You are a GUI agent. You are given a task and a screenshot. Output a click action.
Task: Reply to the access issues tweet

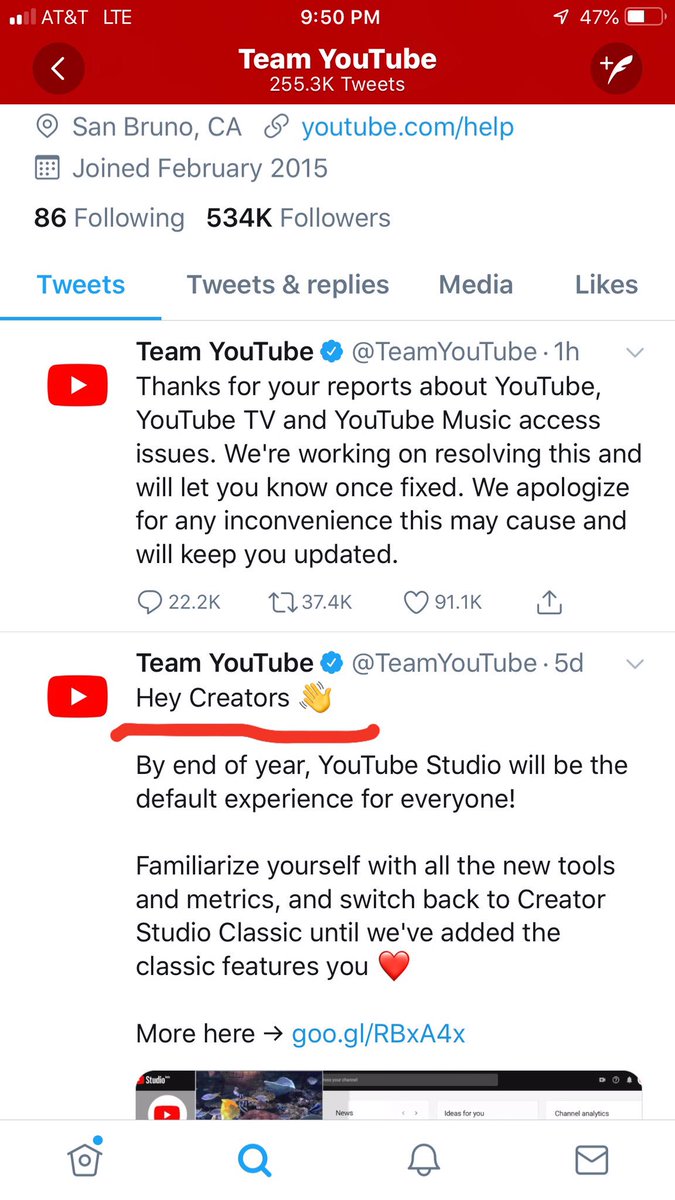click(x=178, y=602)
